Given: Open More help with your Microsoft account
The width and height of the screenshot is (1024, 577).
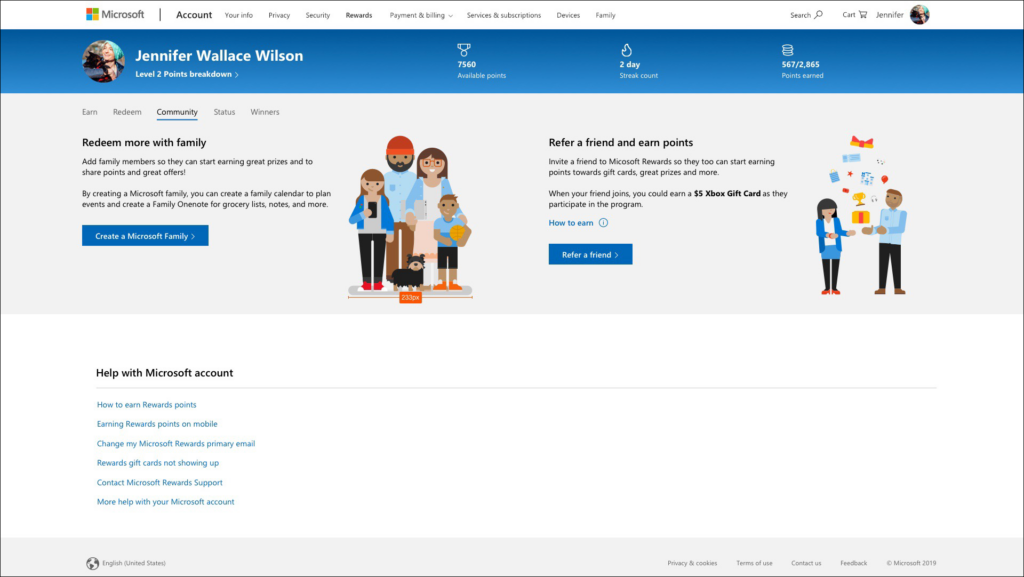Looking at the screenshot, I should (165, 502).
